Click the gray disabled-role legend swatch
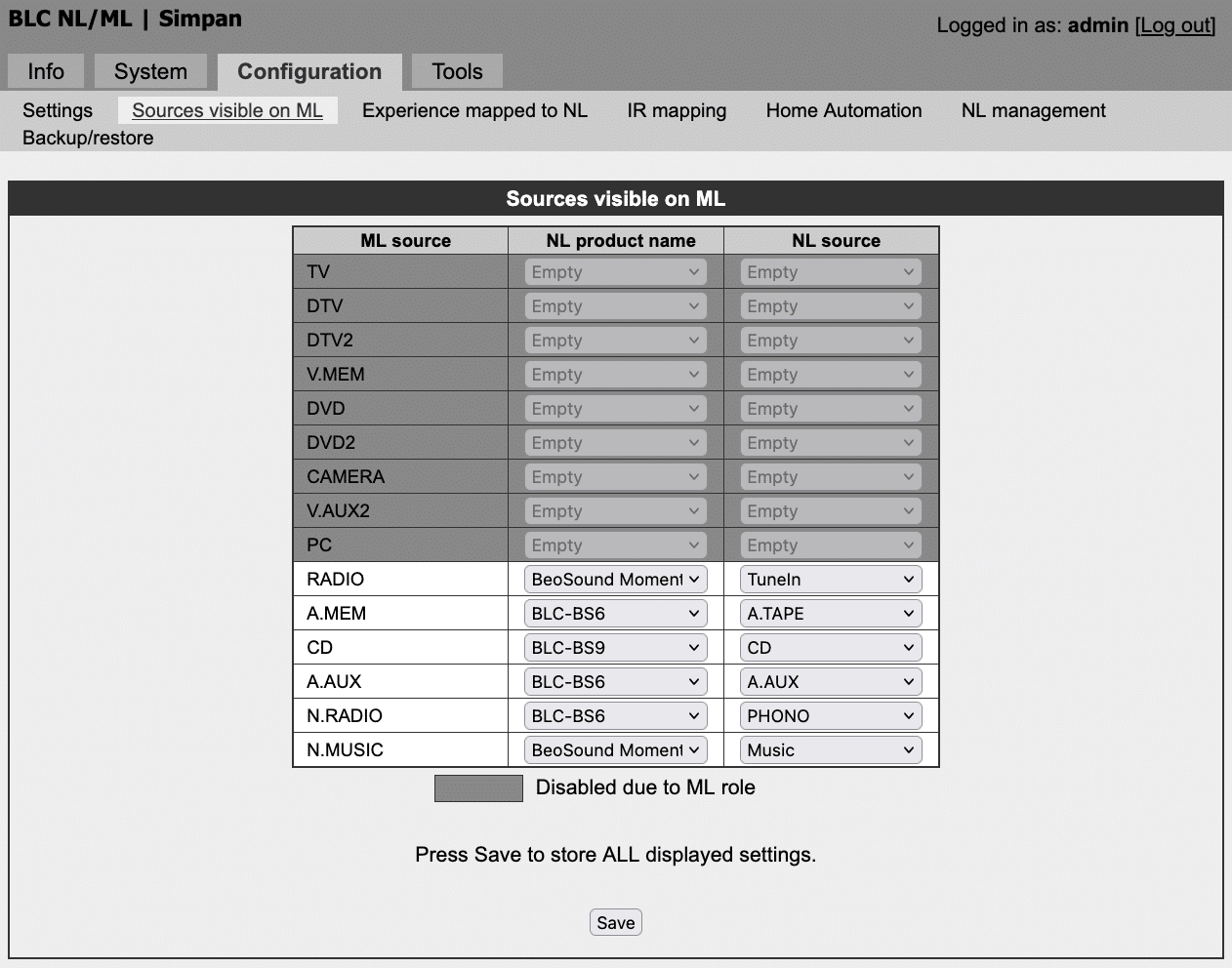The image size is (1232, 968). (478, 788)
